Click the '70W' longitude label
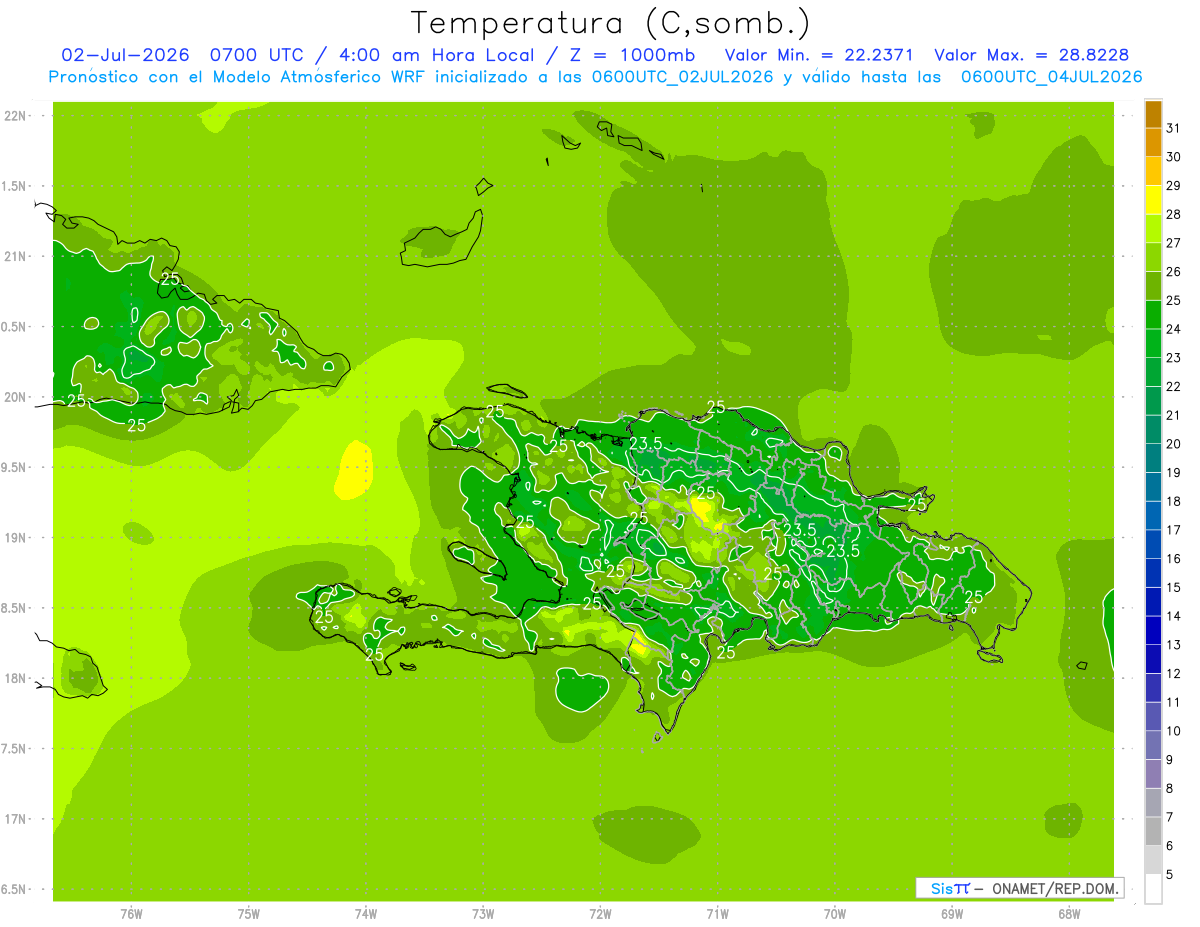 click(835, 914)
